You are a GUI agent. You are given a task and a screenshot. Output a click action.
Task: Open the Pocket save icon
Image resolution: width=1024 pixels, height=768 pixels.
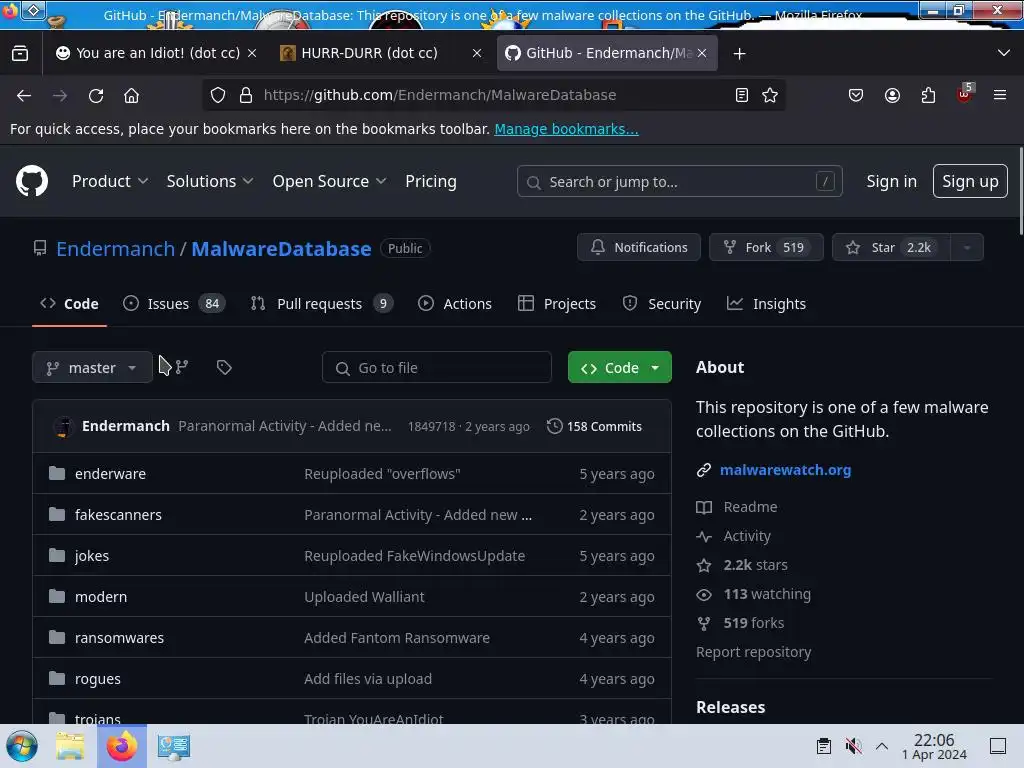point(856,95)
